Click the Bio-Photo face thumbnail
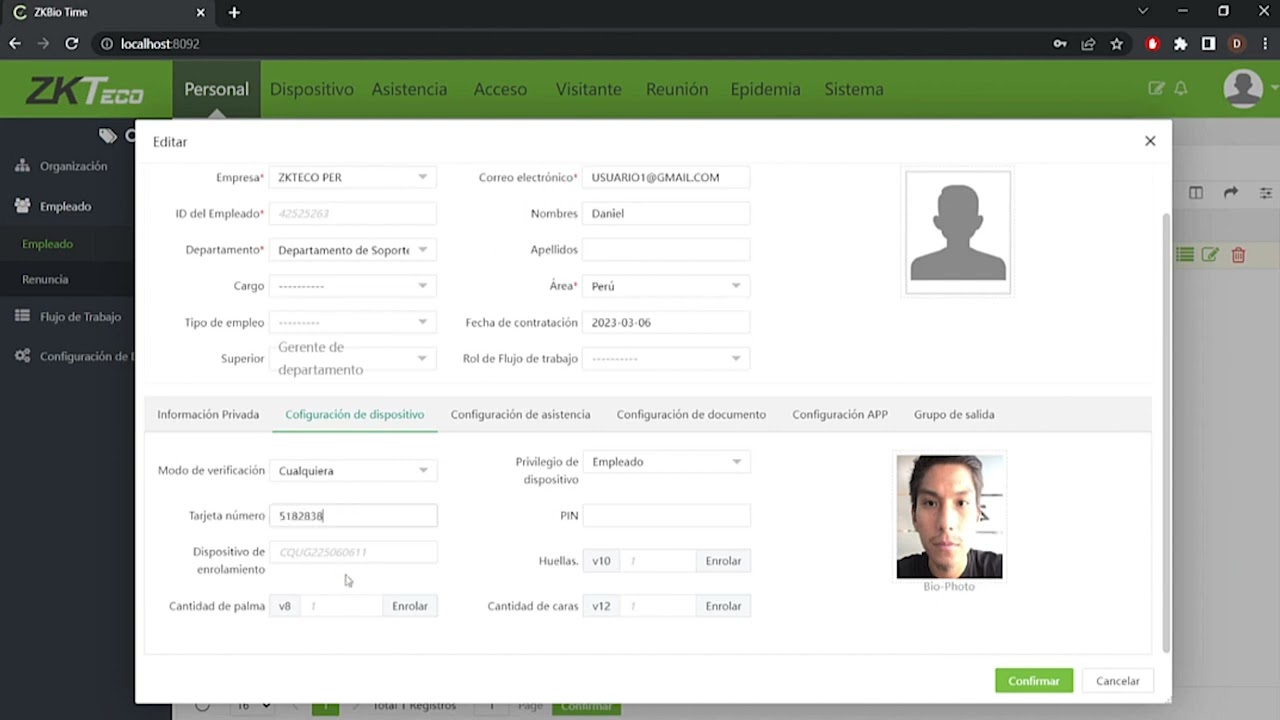 tap(949, 517)
